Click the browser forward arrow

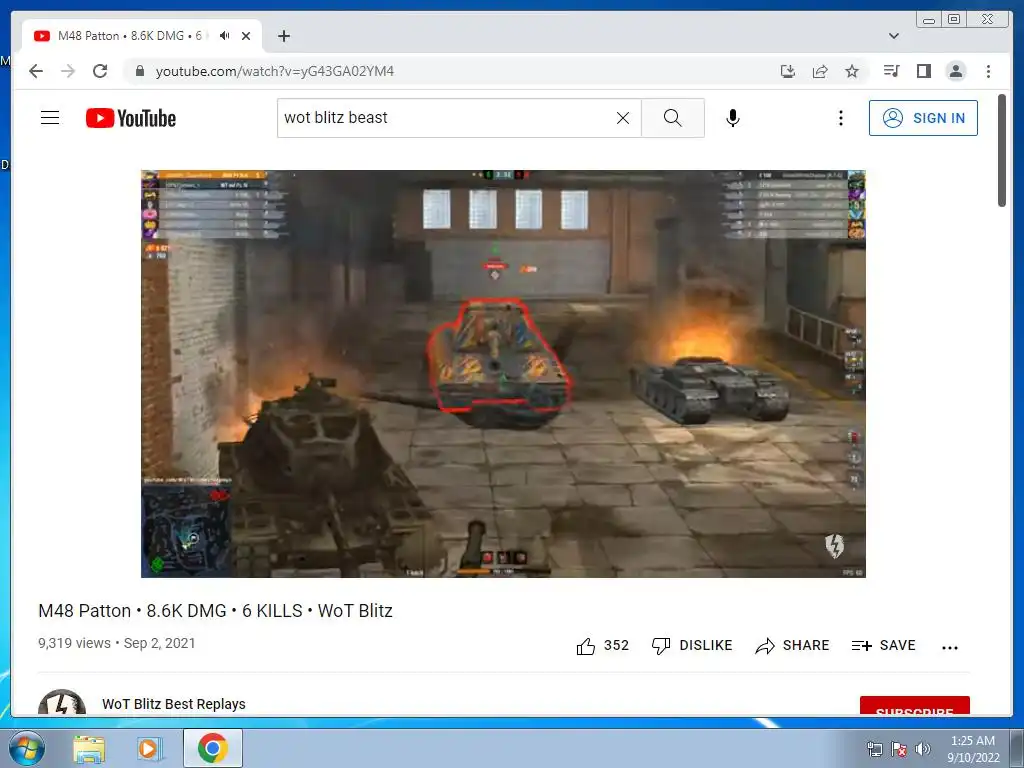pyautogui.click(x=68, y=71)
